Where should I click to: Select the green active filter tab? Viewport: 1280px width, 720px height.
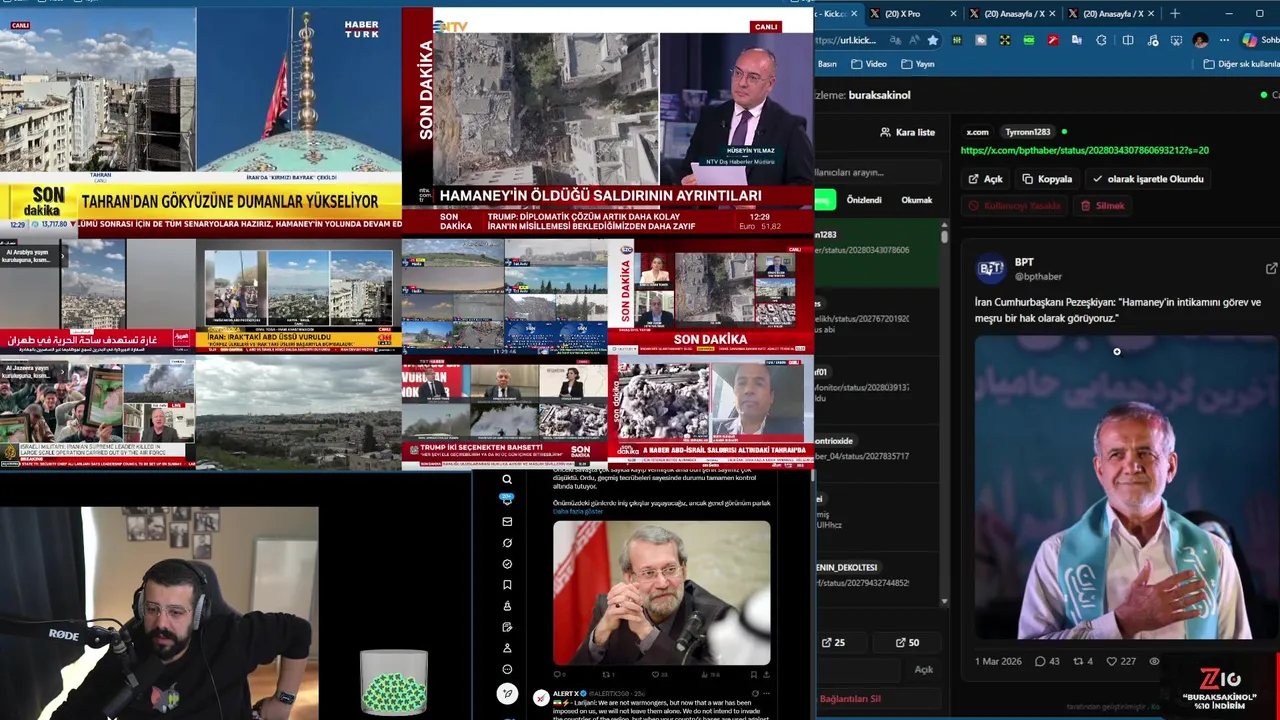pyautogui.click(x=825, y=200)
